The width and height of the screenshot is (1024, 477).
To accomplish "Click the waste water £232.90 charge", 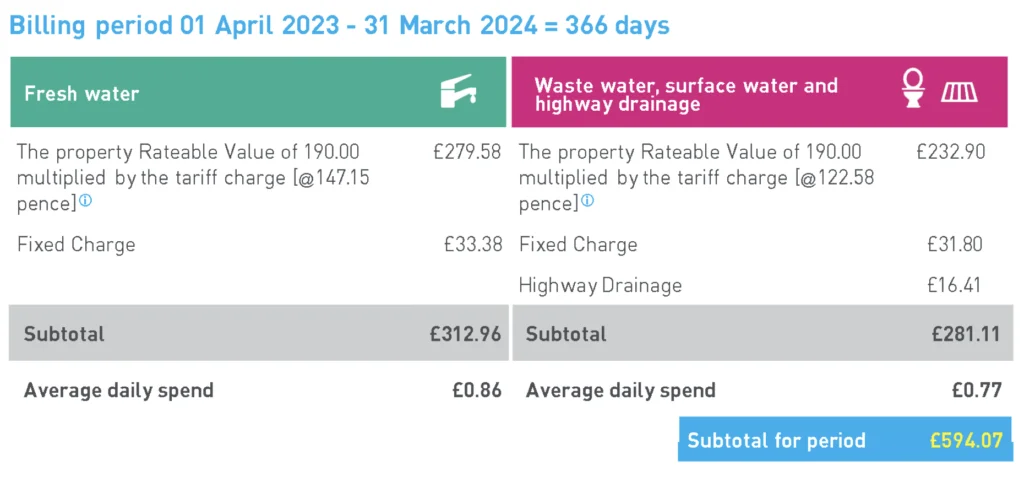I will (950, 152).
